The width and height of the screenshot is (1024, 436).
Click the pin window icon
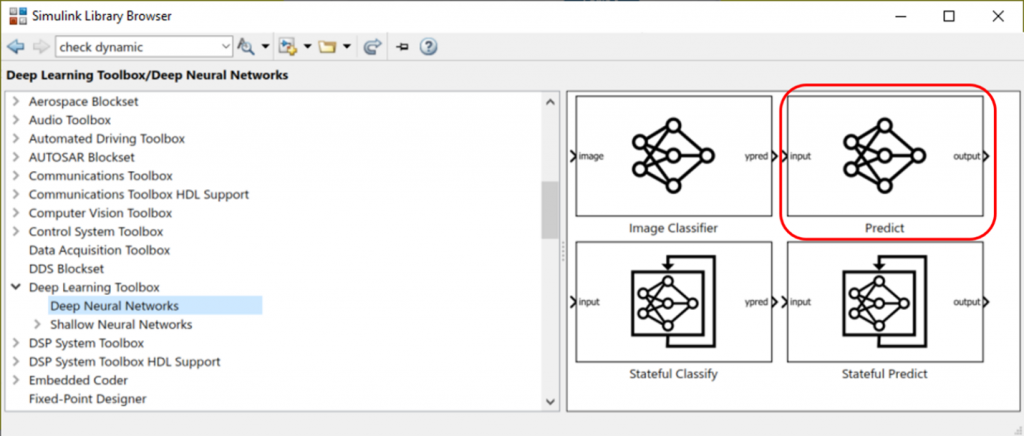(403, 47)
